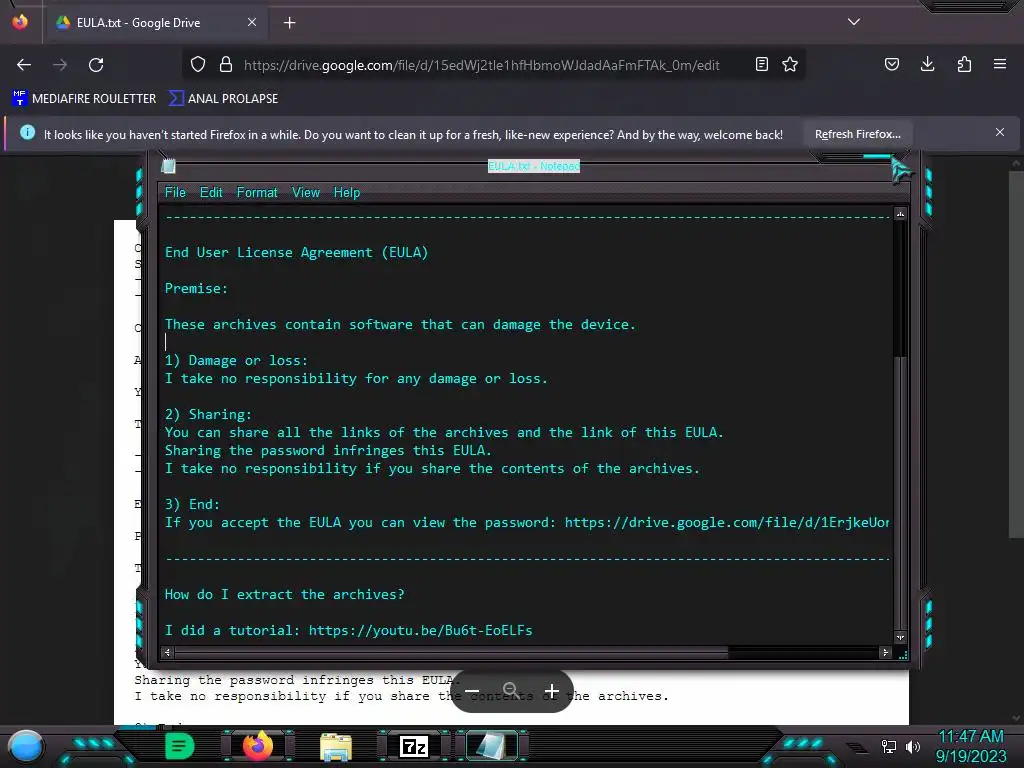This screenshot has width=1024, height=768.
Task: Open the Firefox application menu
Action: click(x=1000, y=65)
